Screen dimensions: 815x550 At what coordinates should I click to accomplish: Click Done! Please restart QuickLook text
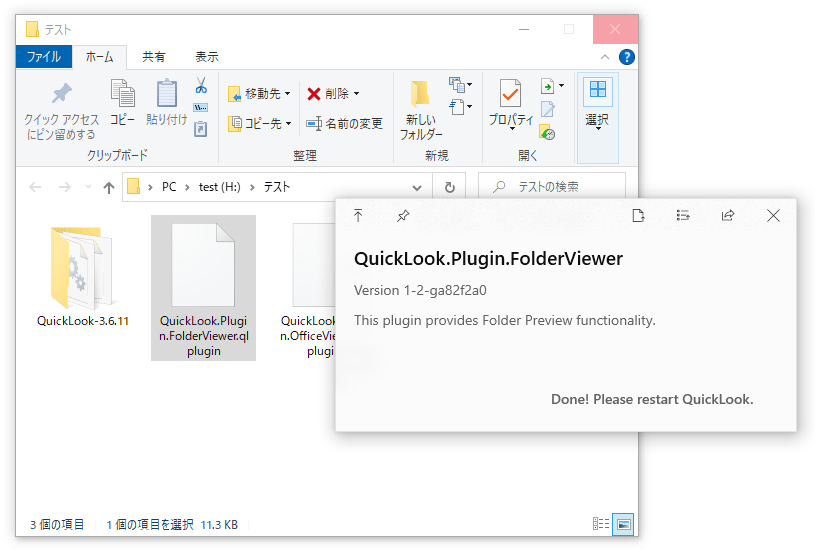pyautogui.click(x=652, y=399)
